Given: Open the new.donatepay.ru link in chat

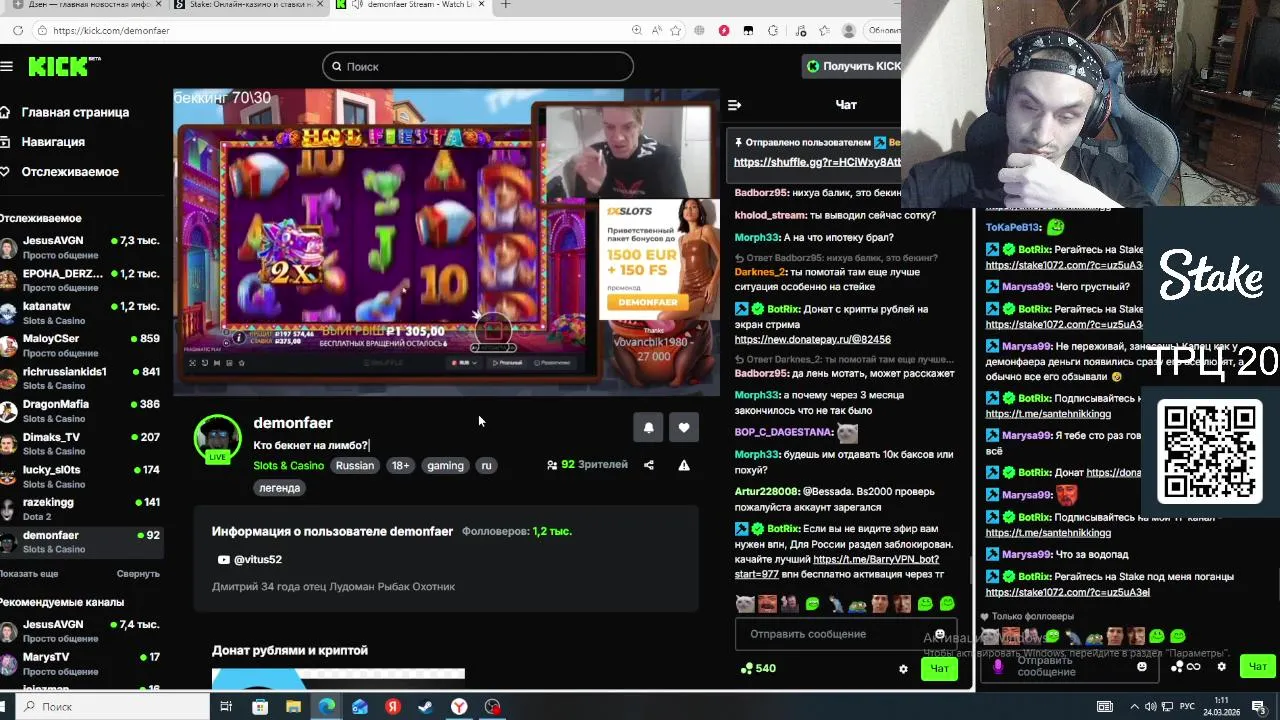Looking at the screenshot, I should pyautogui.click(x=812, y=339).
